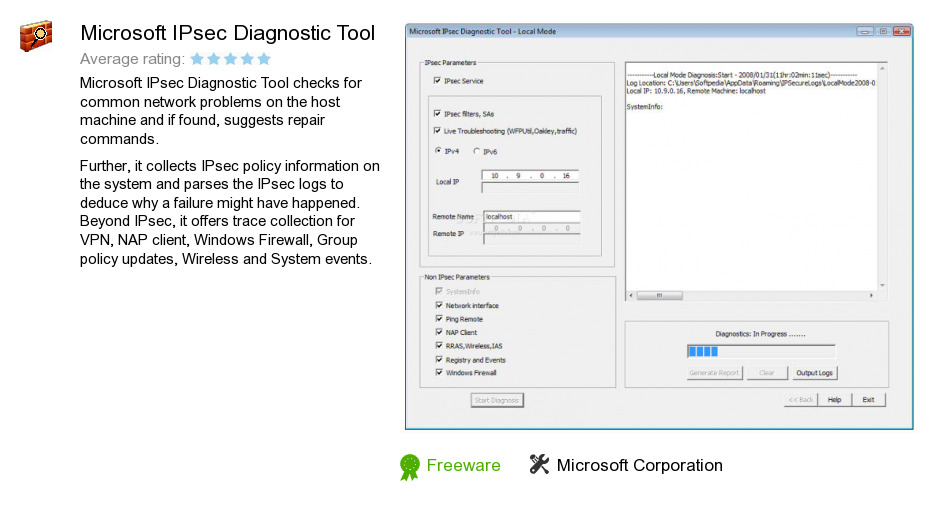Minimize the IPsec Diagnostic Tool window

(864, 31)
